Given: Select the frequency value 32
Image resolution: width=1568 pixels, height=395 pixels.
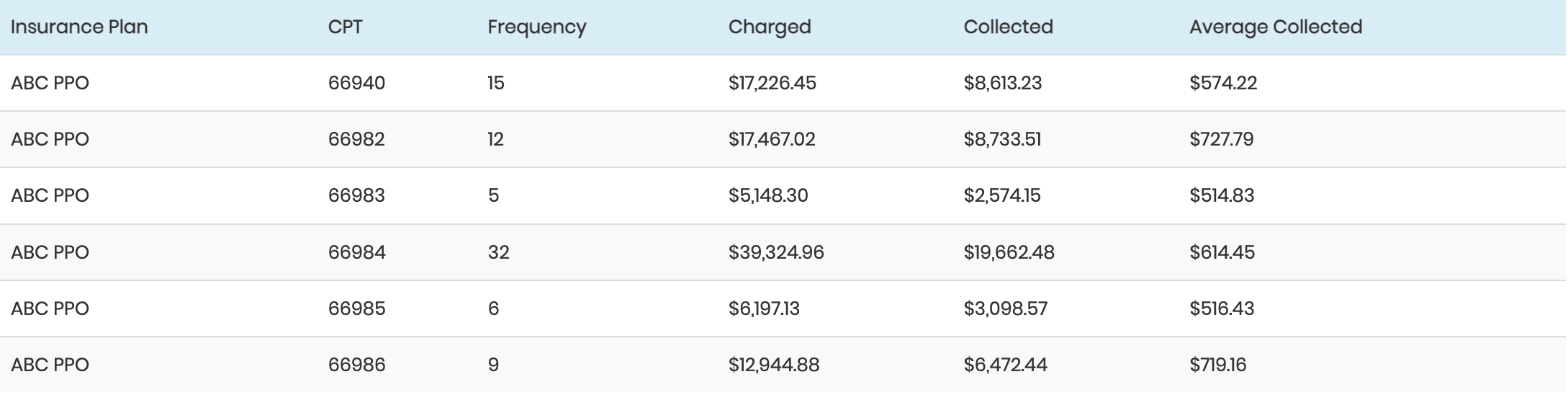Looking at the screenshot, I should point(498,252).
